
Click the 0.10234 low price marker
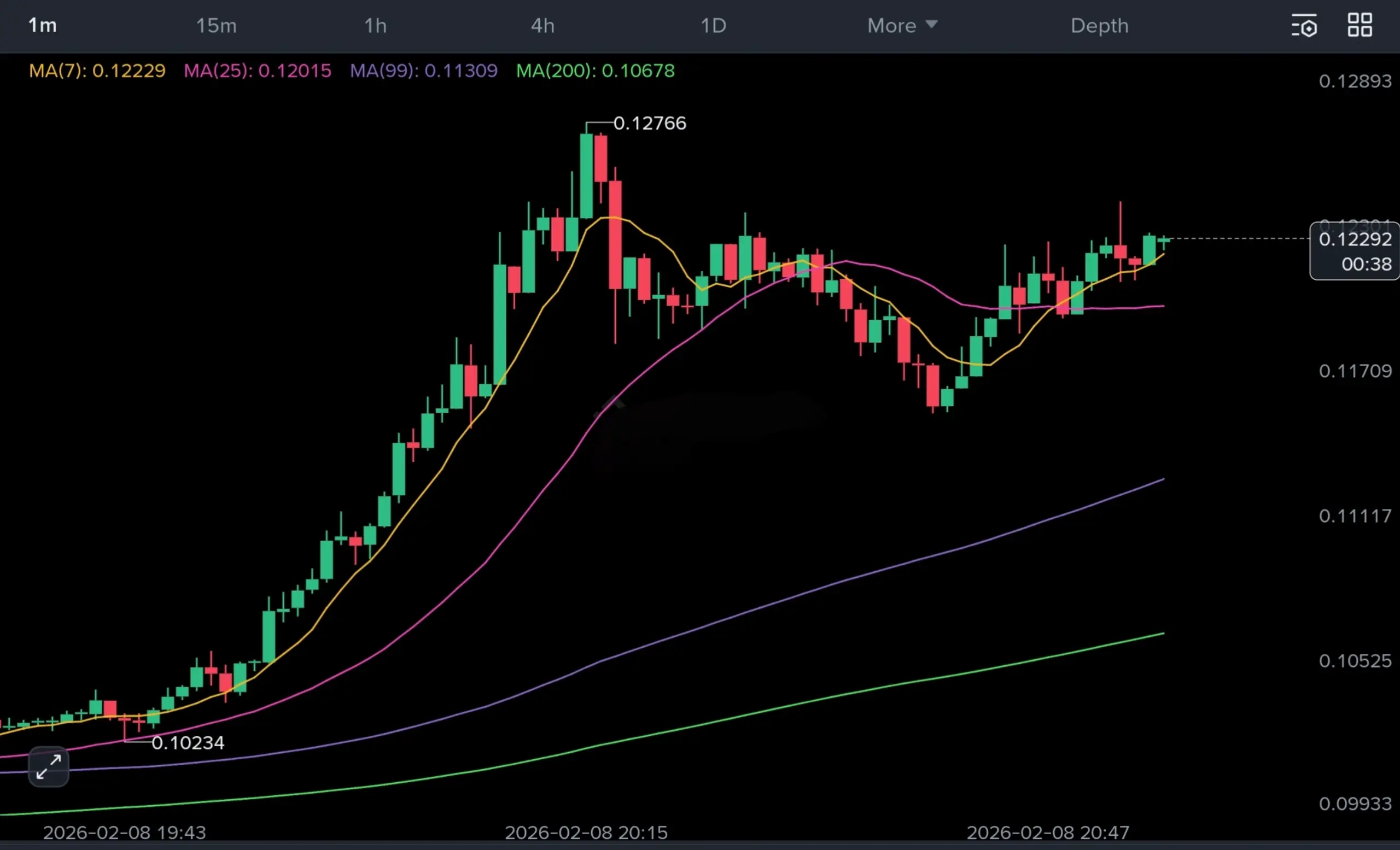pyautogui.click(x=188, y=743)
